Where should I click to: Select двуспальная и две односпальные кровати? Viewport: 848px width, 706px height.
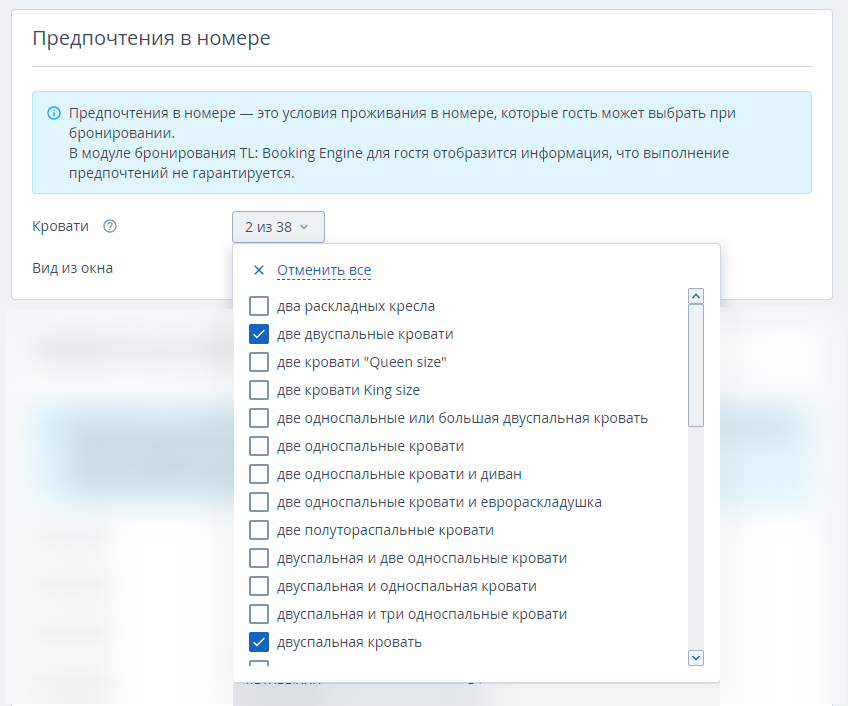point(259,558)
